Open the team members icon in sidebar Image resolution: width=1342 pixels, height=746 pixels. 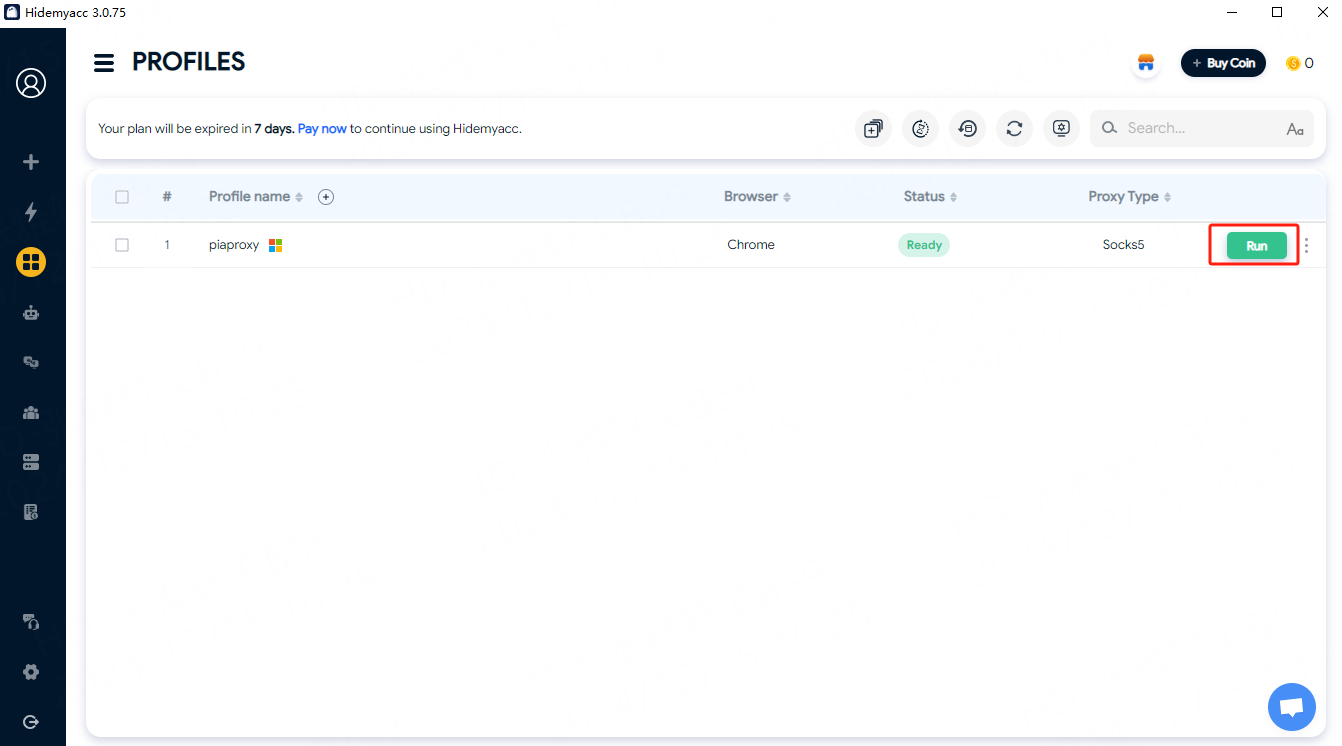click(31, 413)
